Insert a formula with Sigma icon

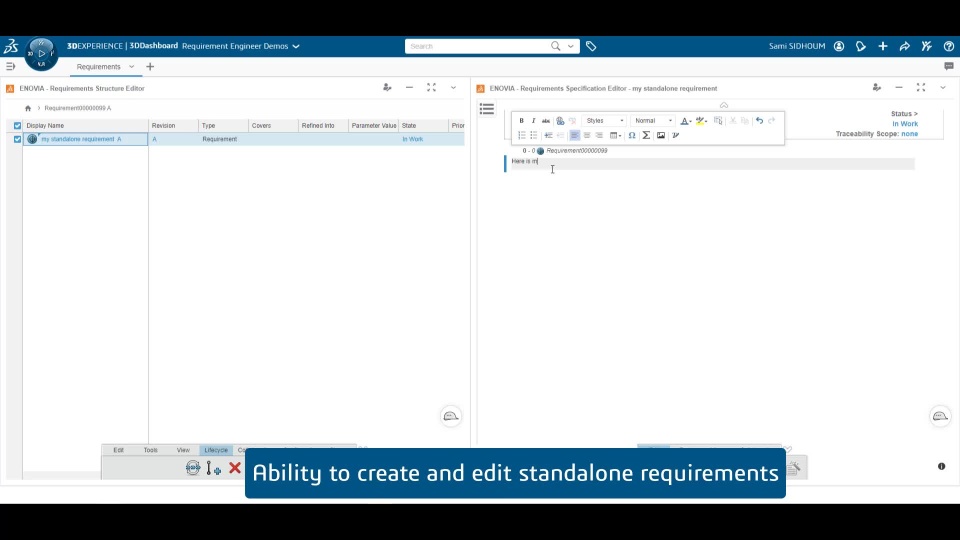(x=646, y=135)
